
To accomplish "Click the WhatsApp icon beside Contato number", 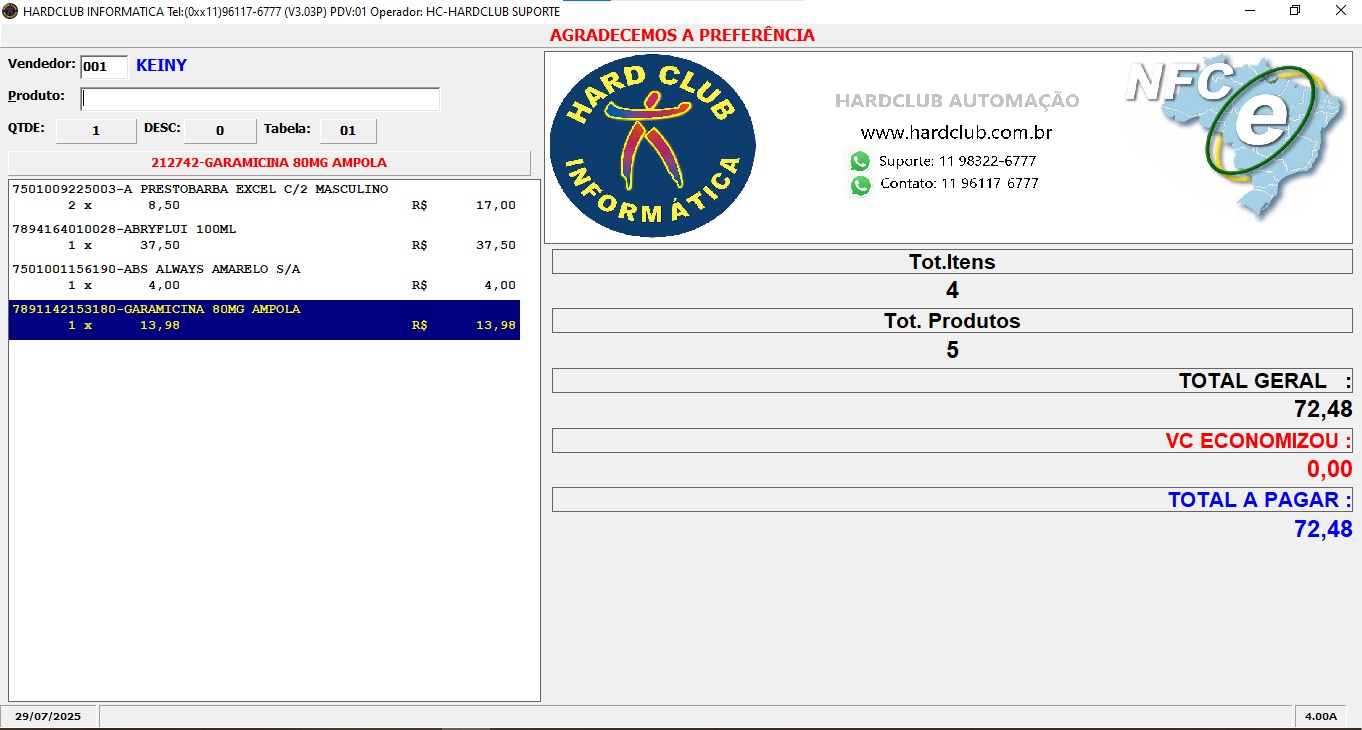I will coord(860,185).
